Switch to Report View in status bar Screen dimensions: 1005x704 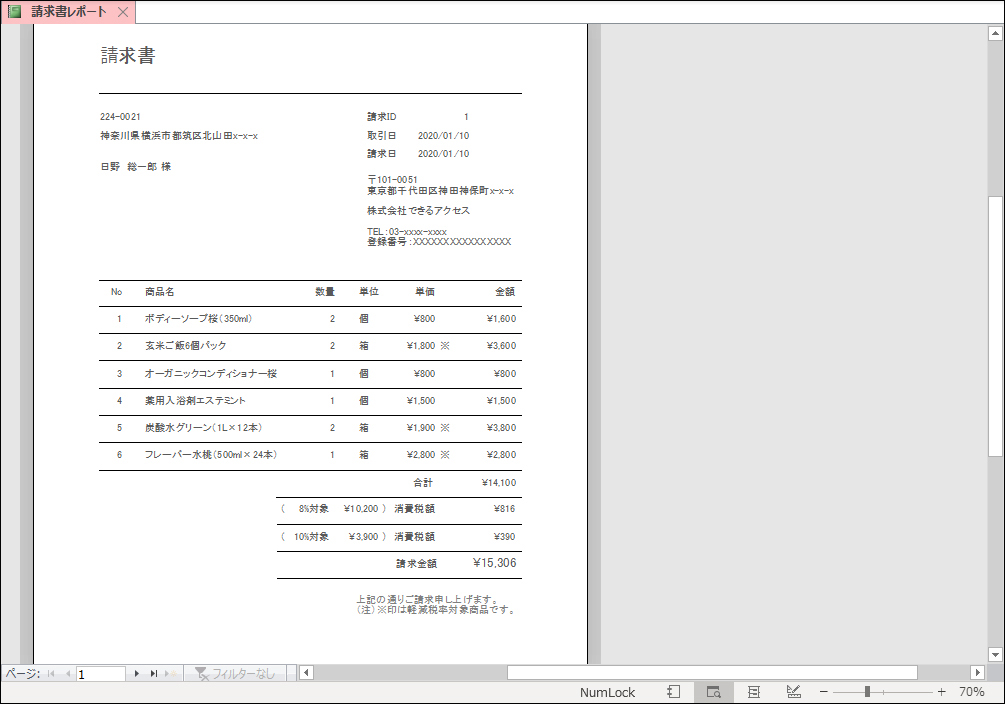(673, 692)
